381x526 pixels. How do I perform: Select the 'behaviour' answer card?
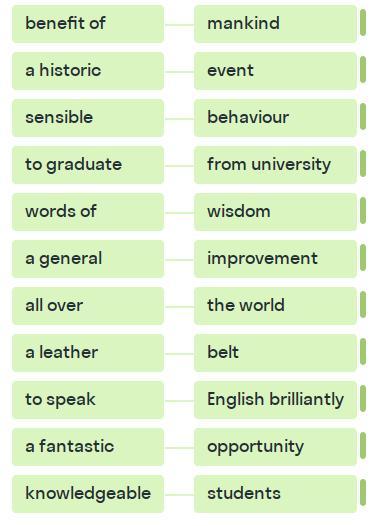coord(275,118)
